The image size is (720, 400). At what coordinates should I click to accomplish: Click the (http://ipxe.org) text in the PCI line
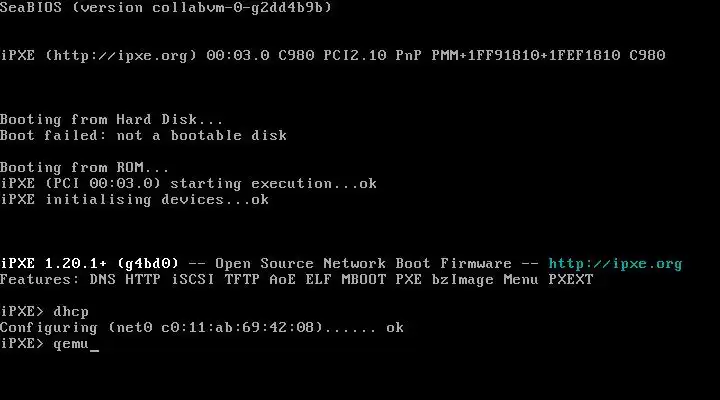(121, 56)
